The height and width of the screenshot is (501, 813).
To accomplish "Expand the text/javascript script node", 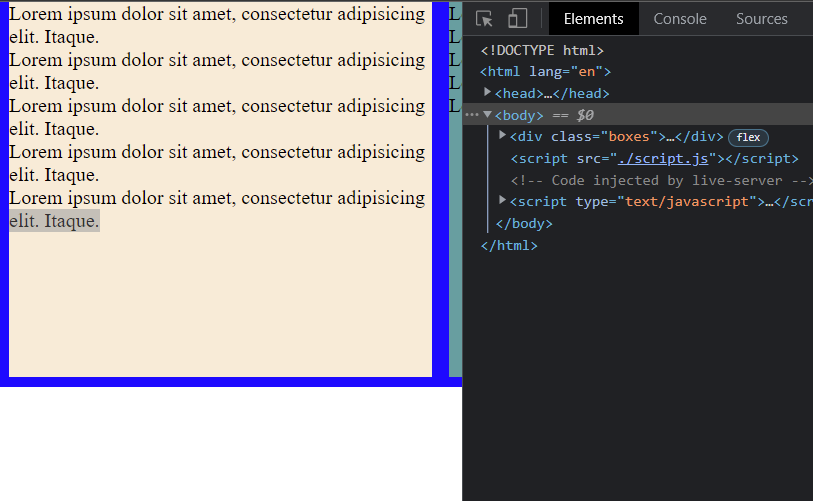I will [502, 200].
